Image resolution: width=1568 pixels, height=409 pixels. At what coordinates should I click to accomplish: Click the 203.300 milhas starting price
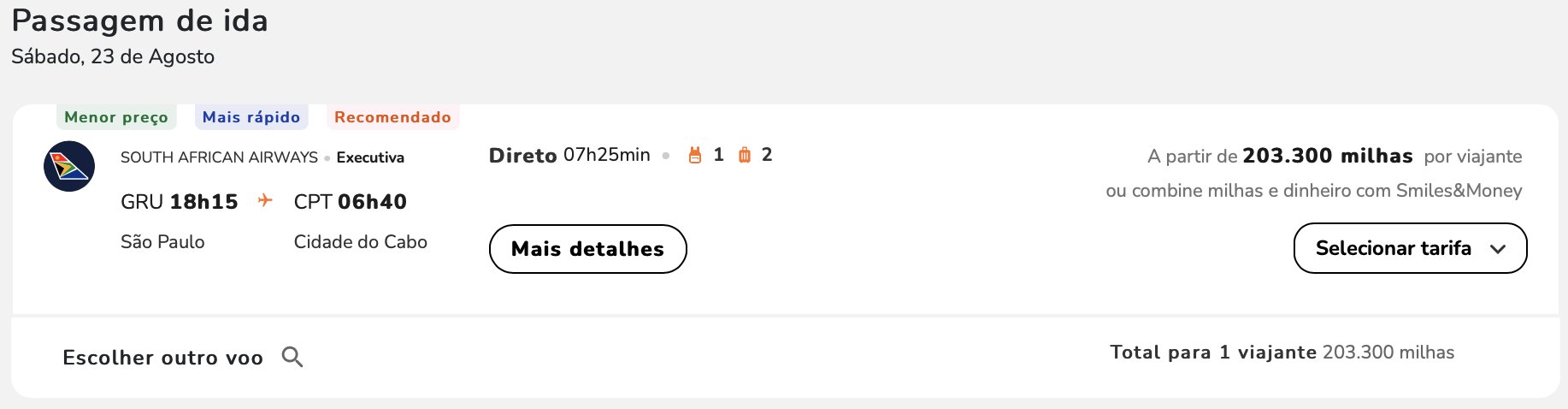1327,156
